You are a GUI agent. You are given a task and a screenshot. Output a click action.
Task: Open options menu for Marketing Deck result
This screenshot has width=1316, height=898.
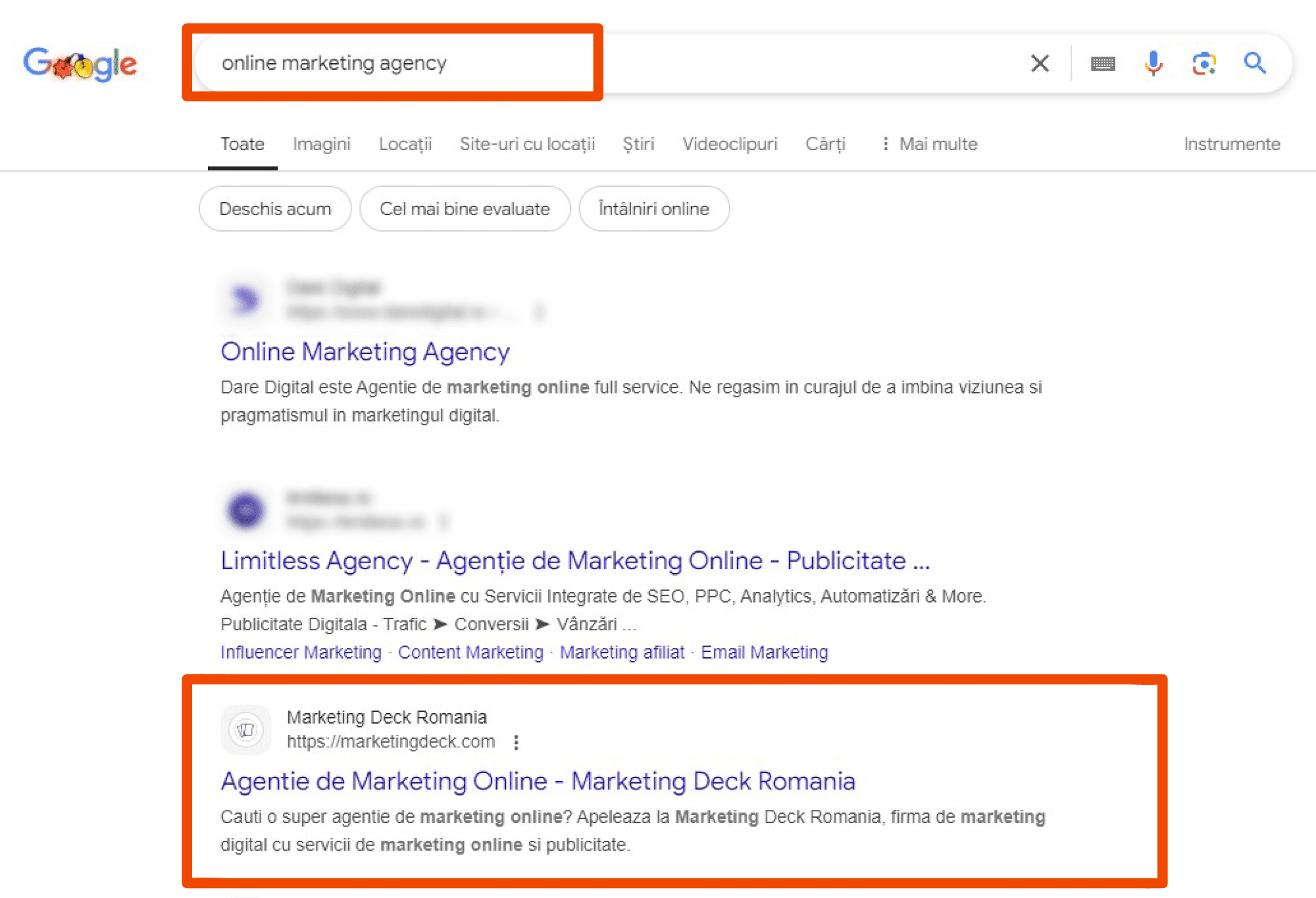[x=517, y=743]
